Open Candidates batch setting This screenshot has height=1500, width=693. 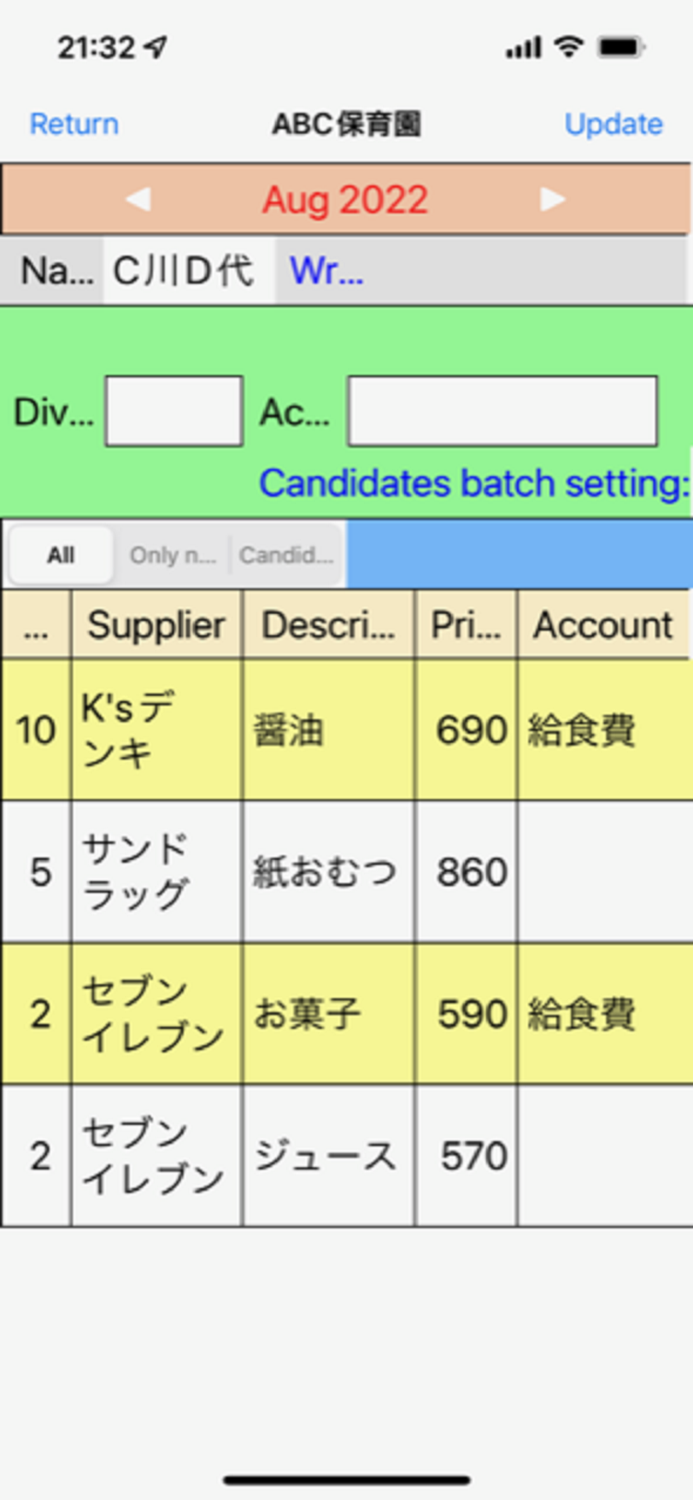472,483
